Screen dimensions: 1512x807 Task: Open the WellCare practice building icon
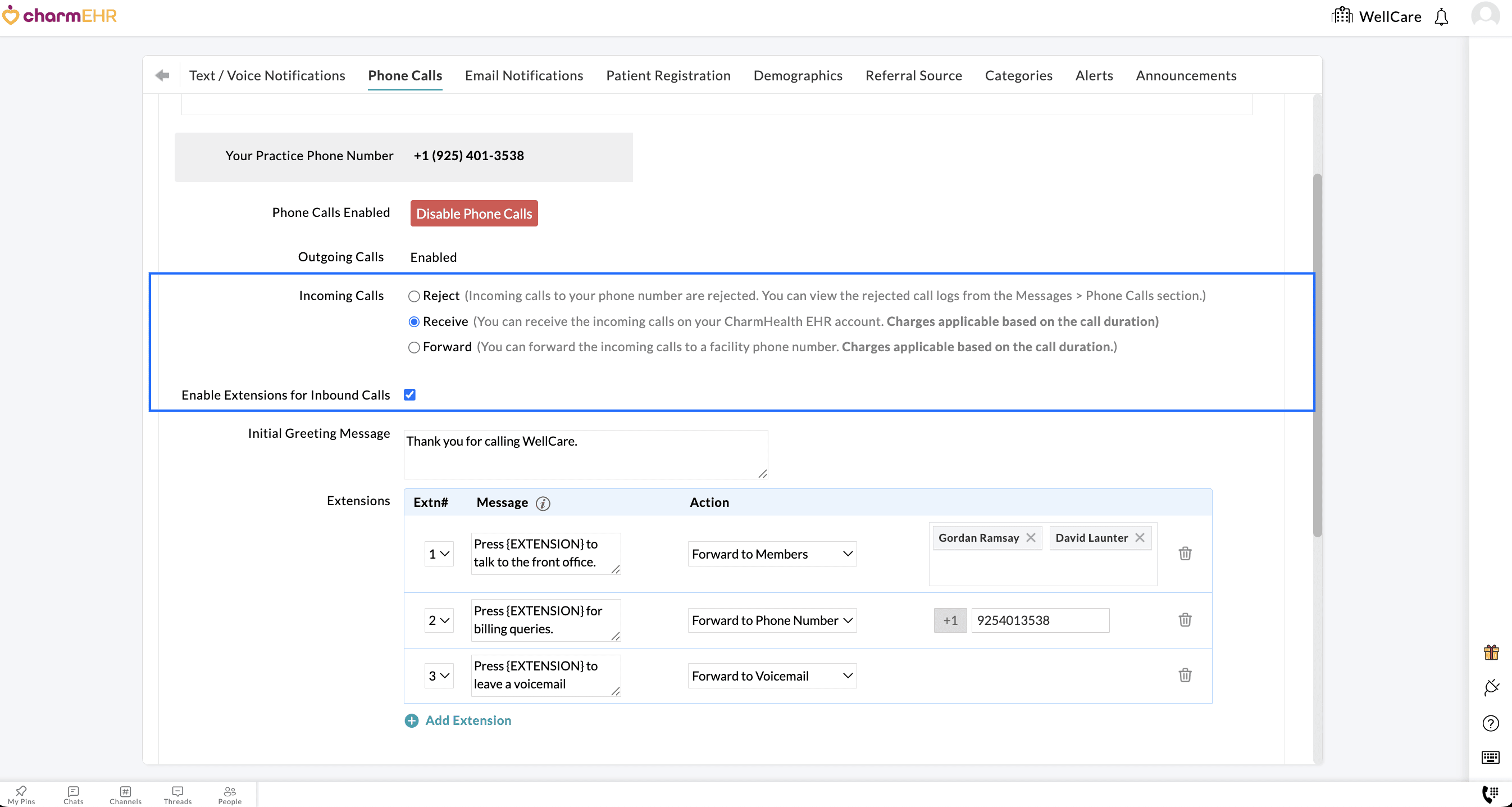click(1341, 15)
